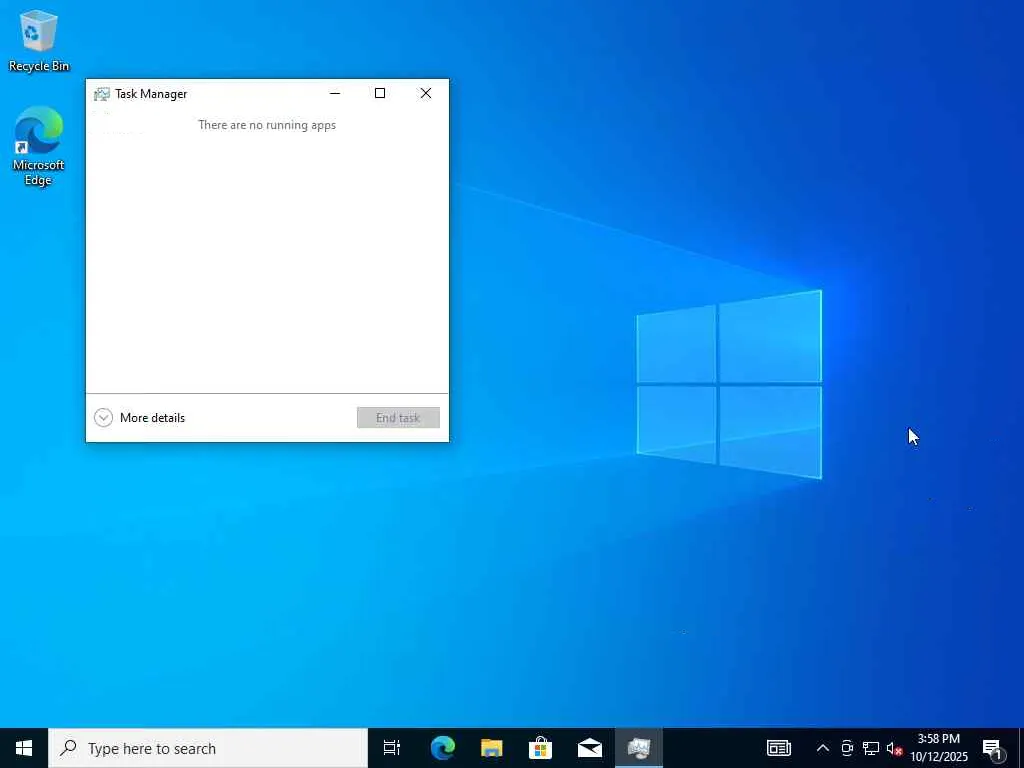Select the Microsoft Edge desktop shortcut
Image resolution: width=1024 pixels, height=768 pixels.
coord(39,146)
